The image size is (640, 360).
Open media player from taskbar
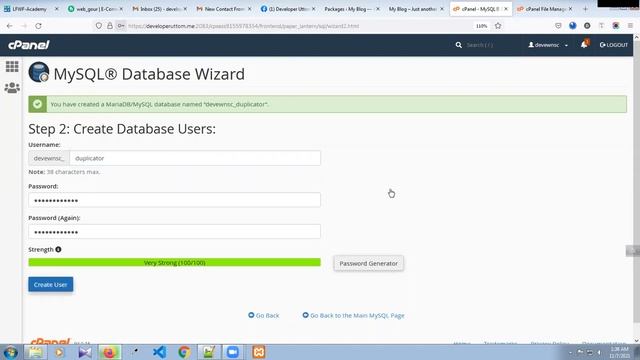60,352
